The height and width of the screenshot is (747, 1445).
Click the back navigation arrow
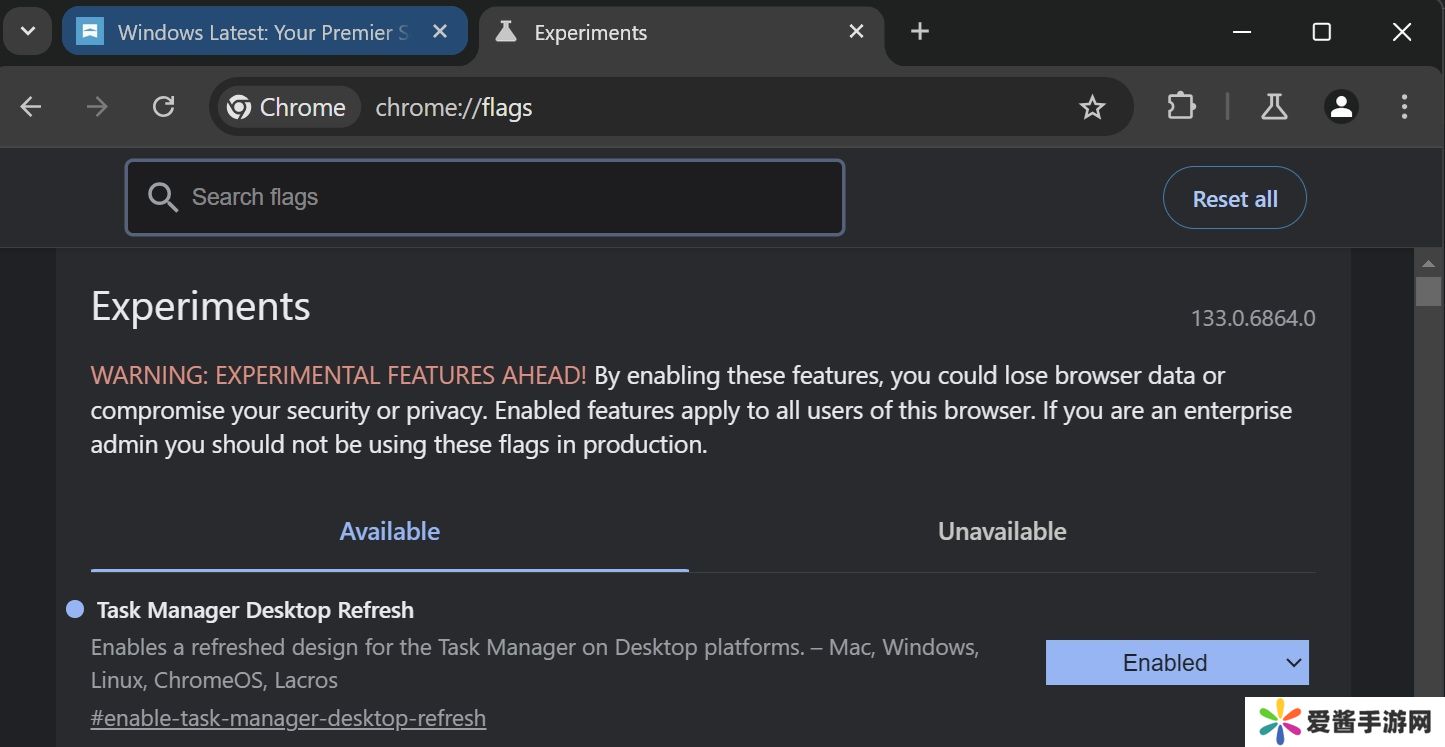pyautogui.click(x=31, y=107)
